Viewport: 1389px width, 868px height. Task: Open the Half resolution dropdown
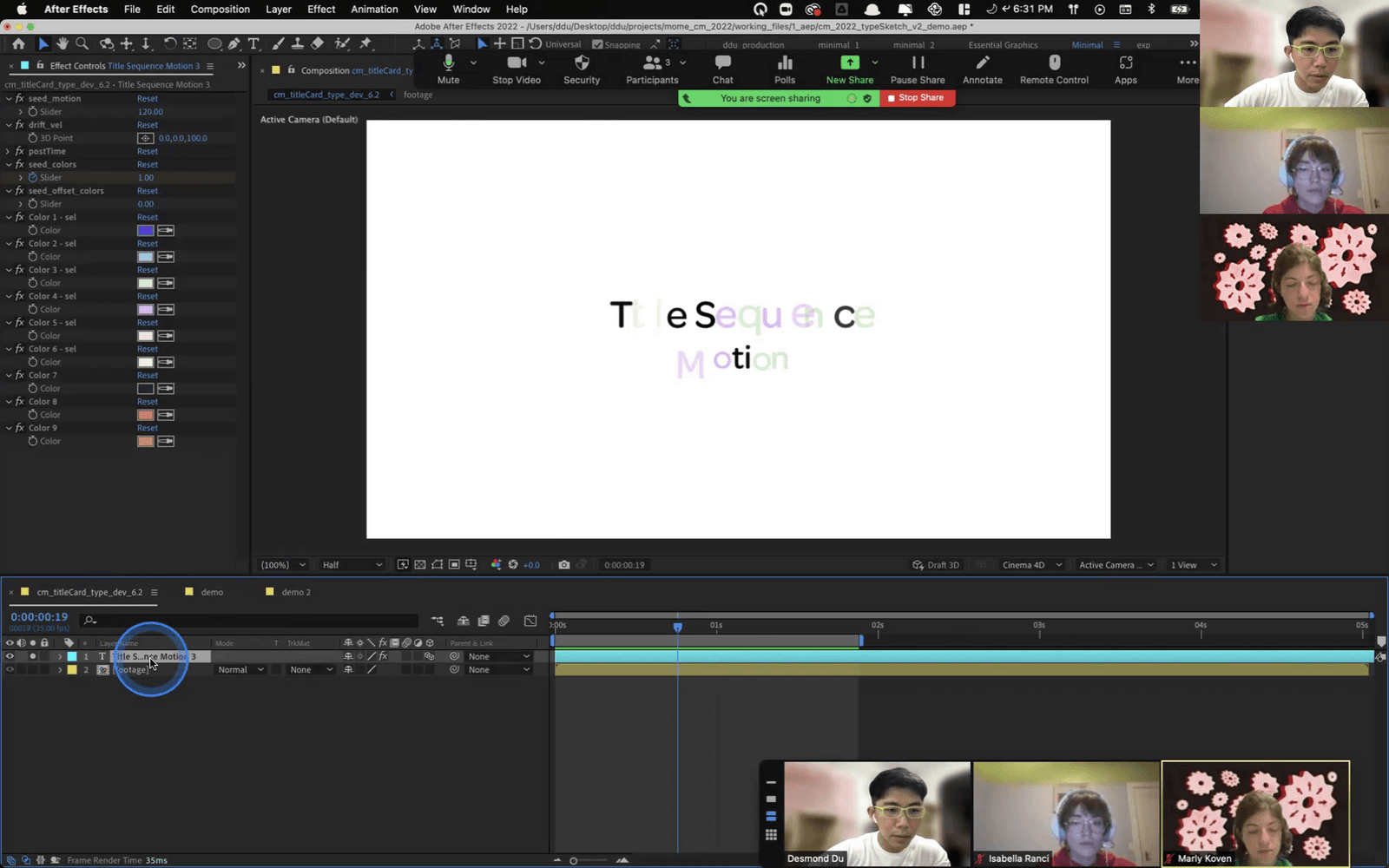pos(352,565)
